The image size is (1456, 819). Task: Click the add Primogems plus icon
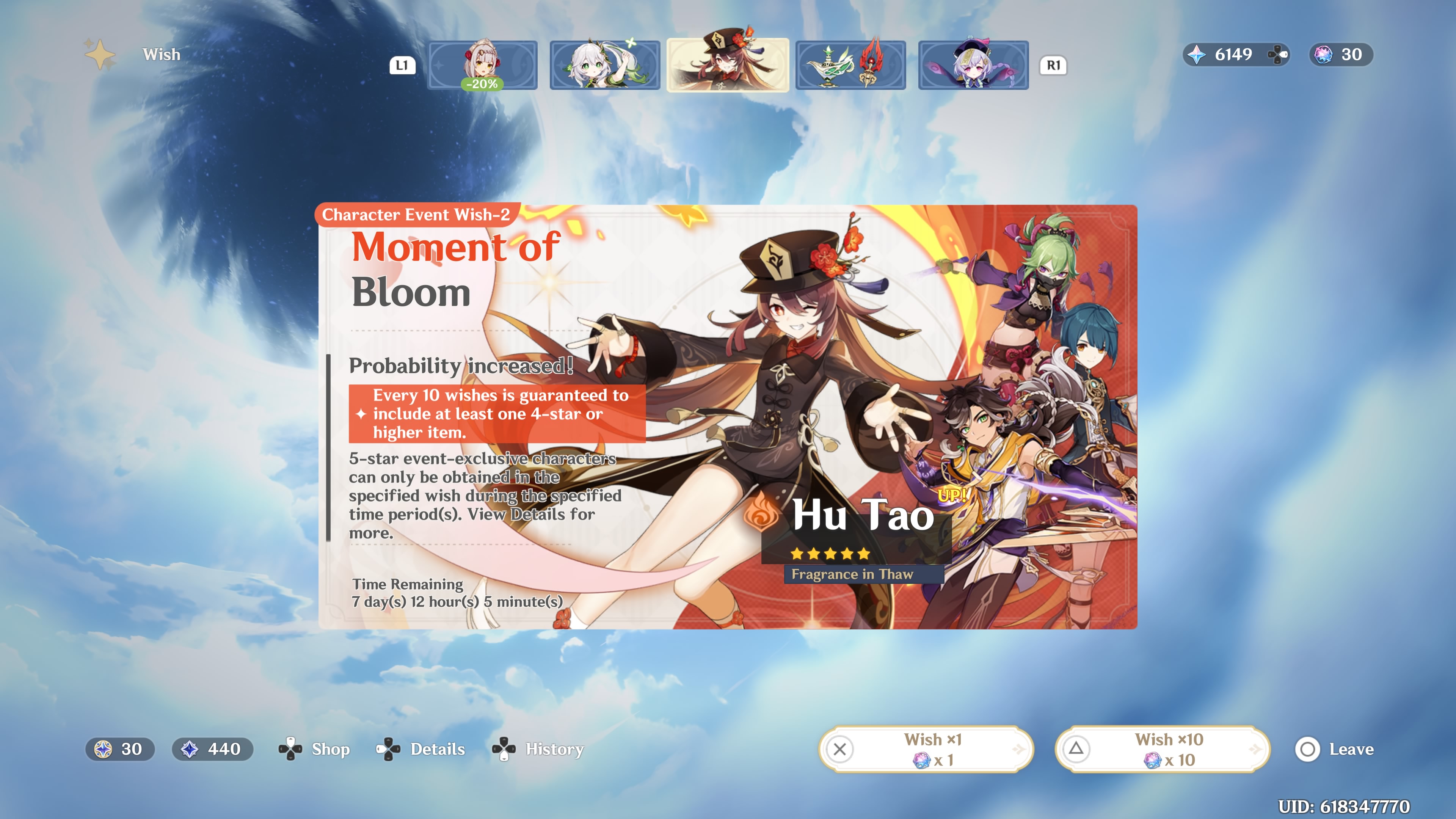coord(1277,55)
